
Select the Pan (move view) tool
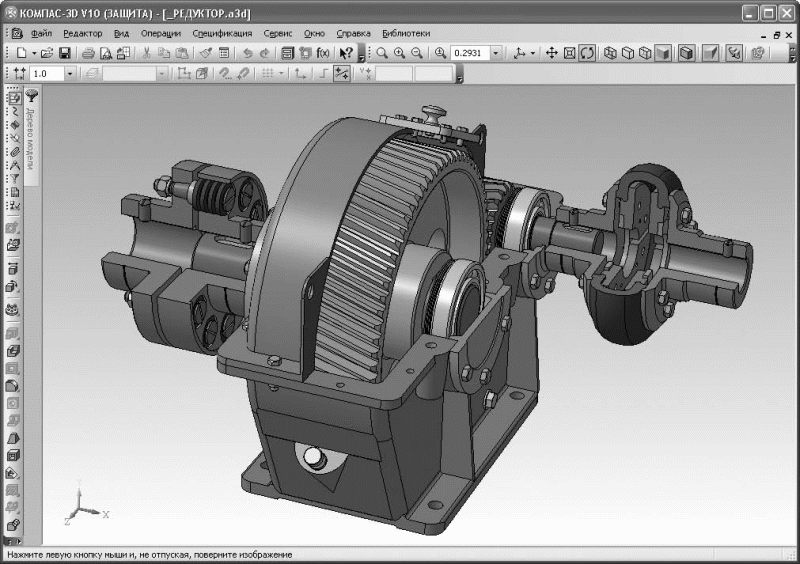(x=551, y=52)
